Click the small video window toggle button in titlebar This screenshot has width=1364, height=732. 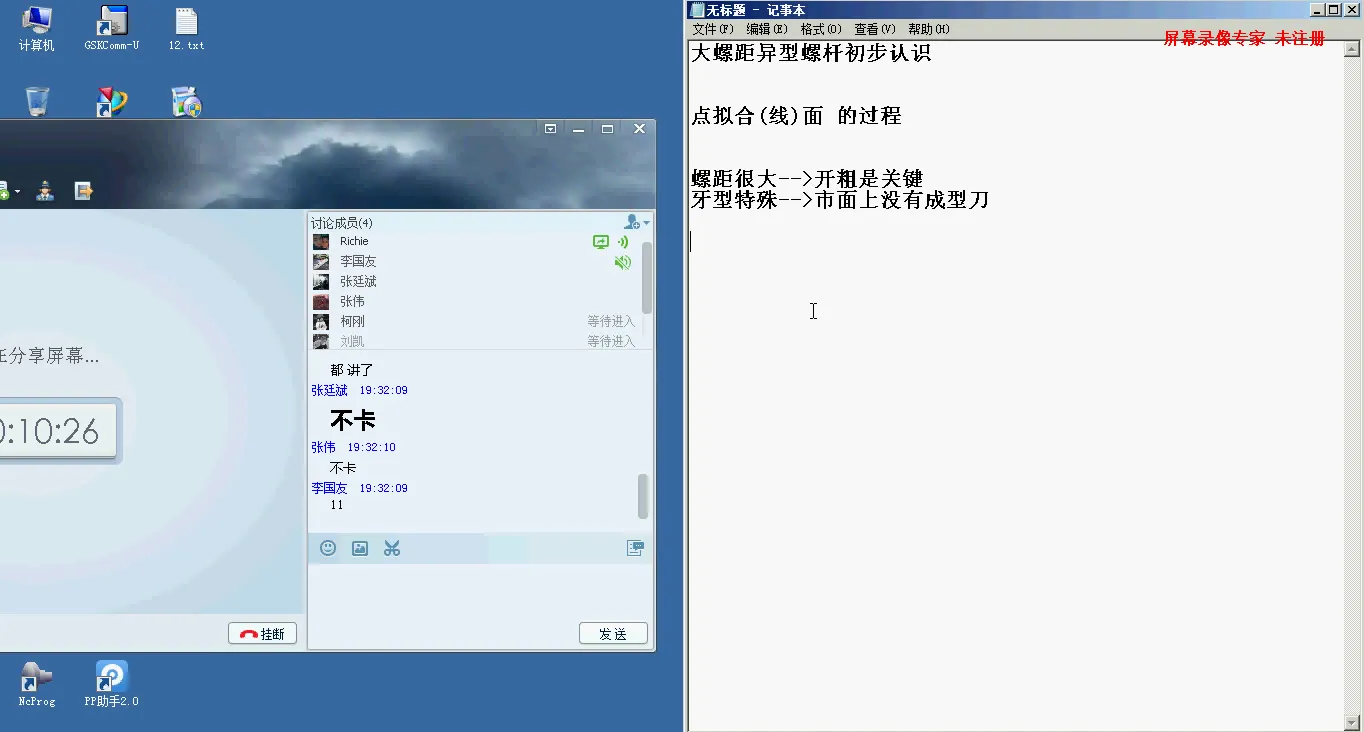click(550, 128)
